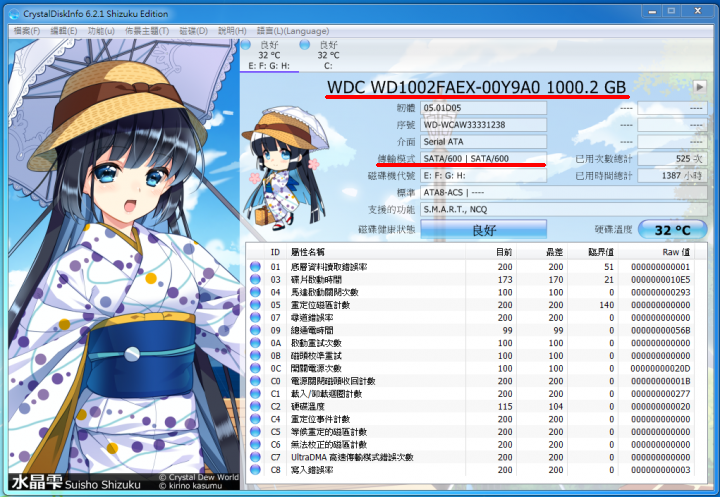Open the 編輯(E) menu
The width and height of the screenshot is (720, 497).
click(x=63, y=31)
